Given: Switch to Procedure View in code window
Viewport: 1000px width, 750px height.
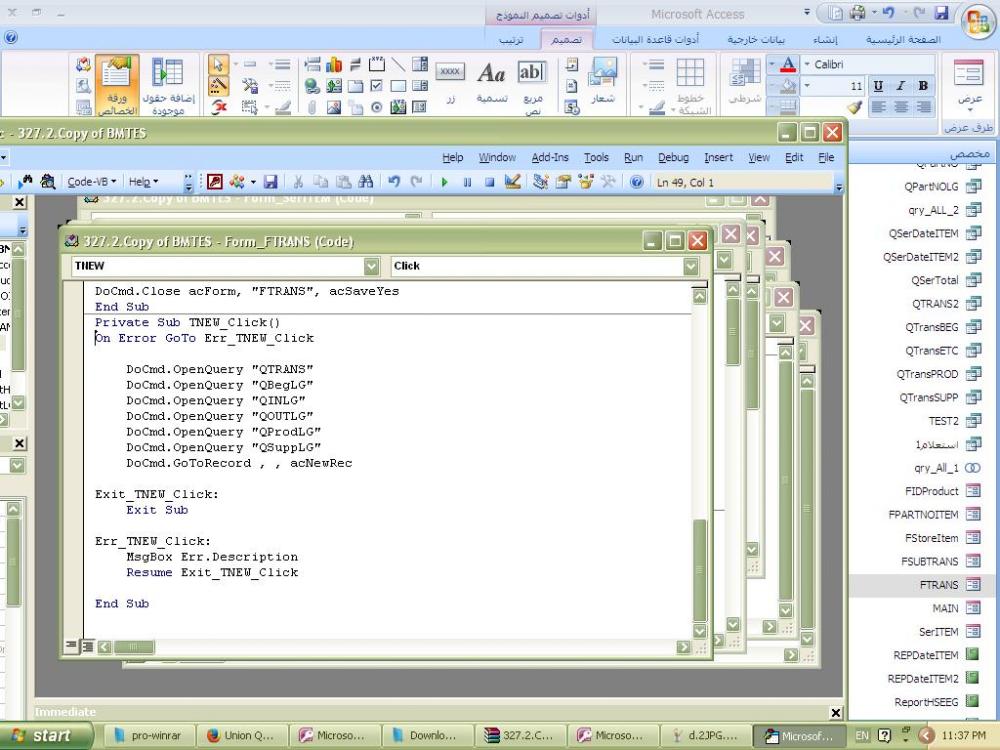Looking at the screenshot, I should pos(71,647).
